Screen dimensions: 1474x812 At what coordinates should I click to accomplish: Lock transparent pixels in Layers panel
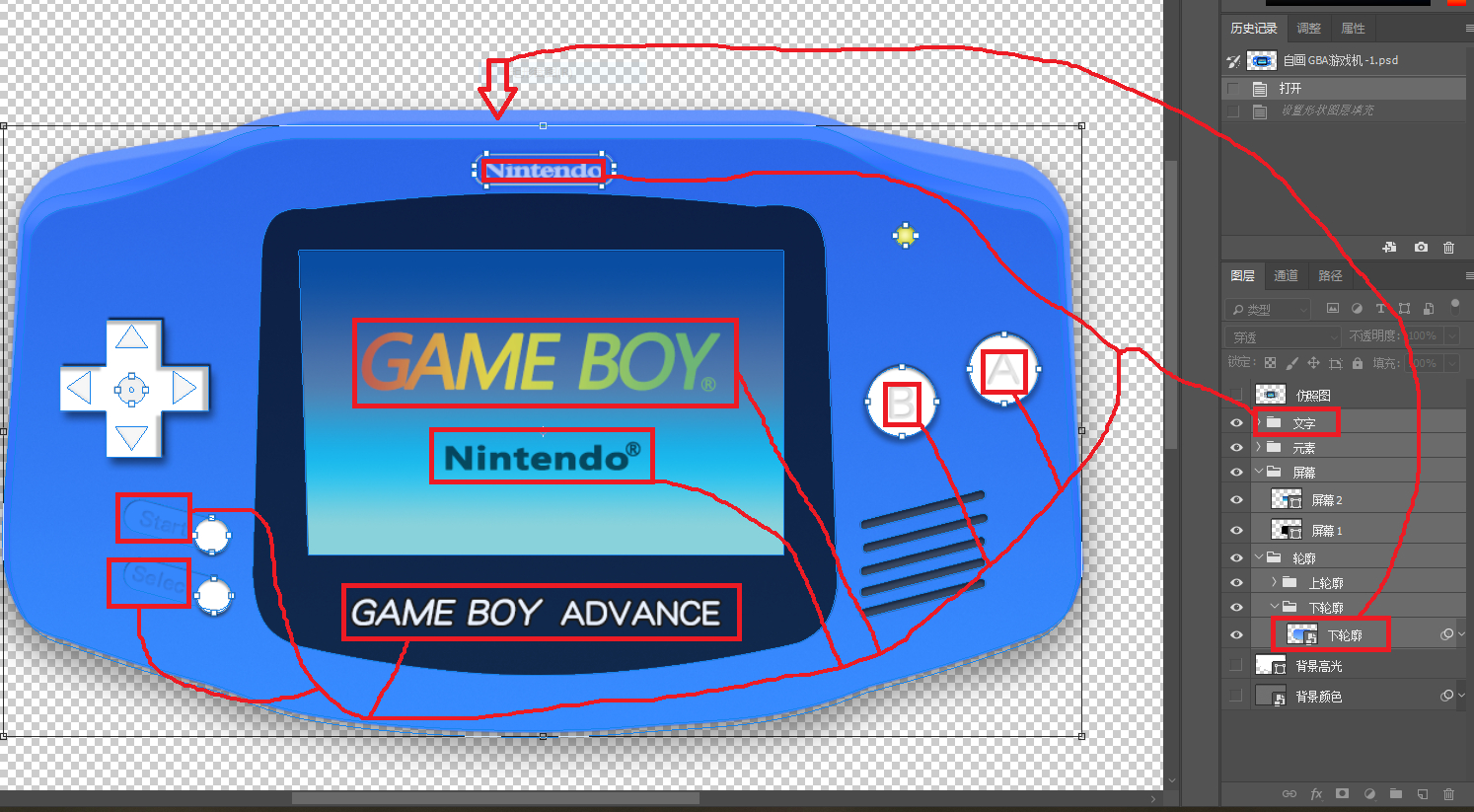tap(1271, 363)
